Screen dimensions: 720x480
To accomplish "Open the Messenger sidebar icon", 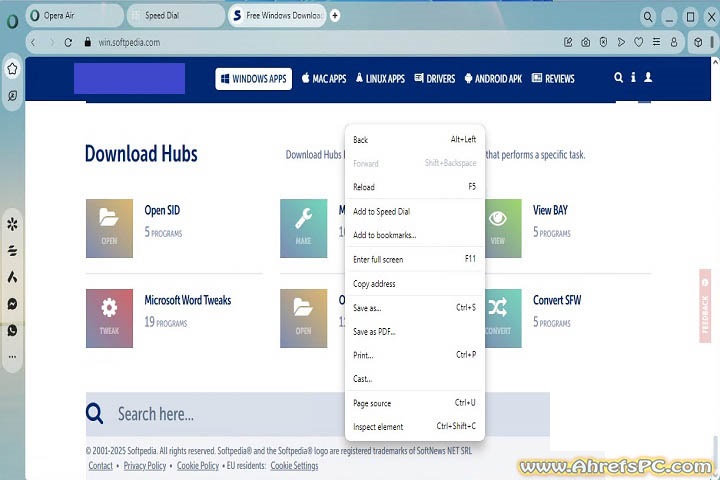I will pyautogui.click(x=12, y=304).
